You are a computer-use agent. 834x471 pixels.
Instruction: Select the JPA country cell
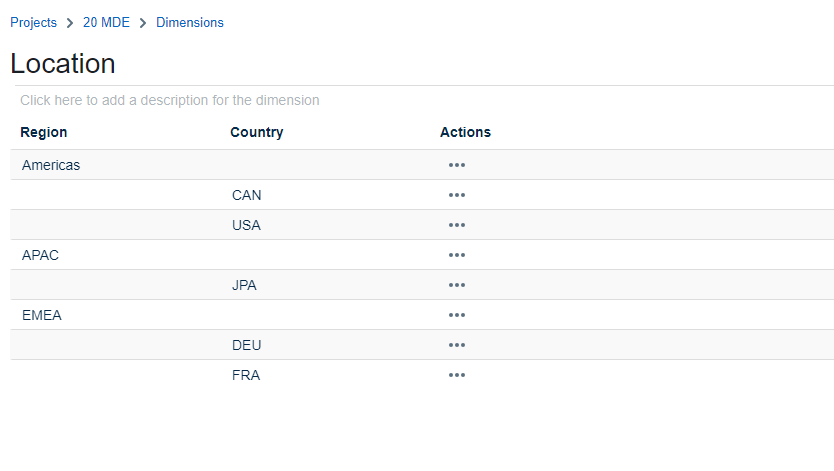[x=244, y=285]
